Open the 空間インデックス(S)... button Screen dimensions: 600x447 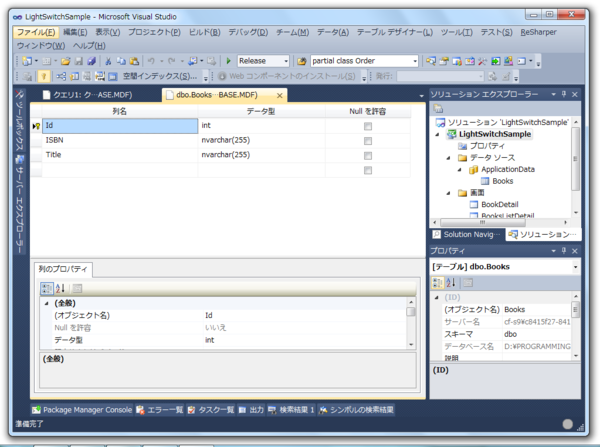coord(160,76)
